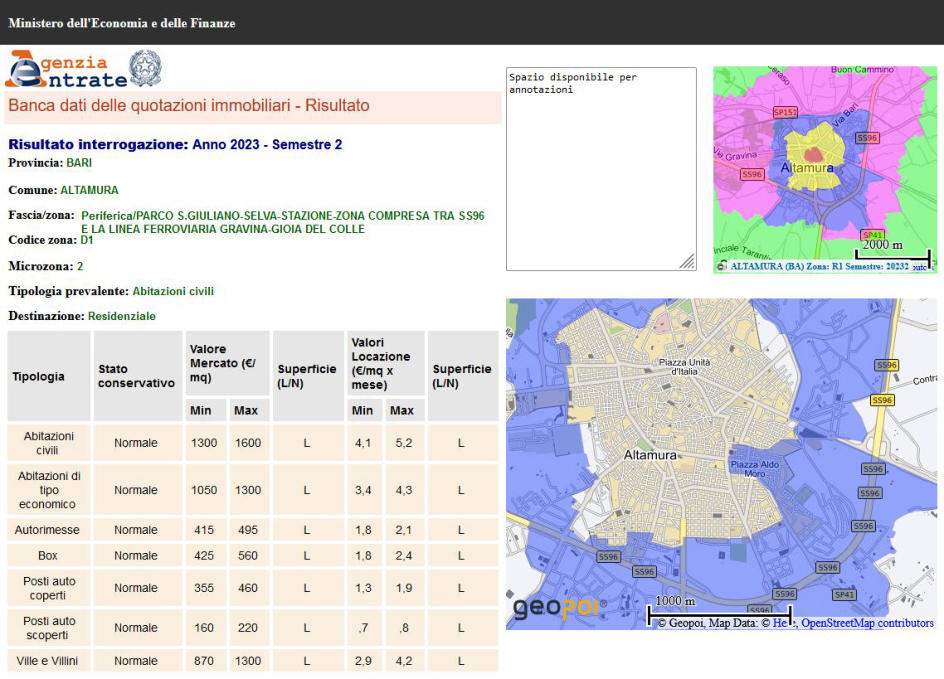Click the Altamura label on the large map

click(x=650, y=454)
